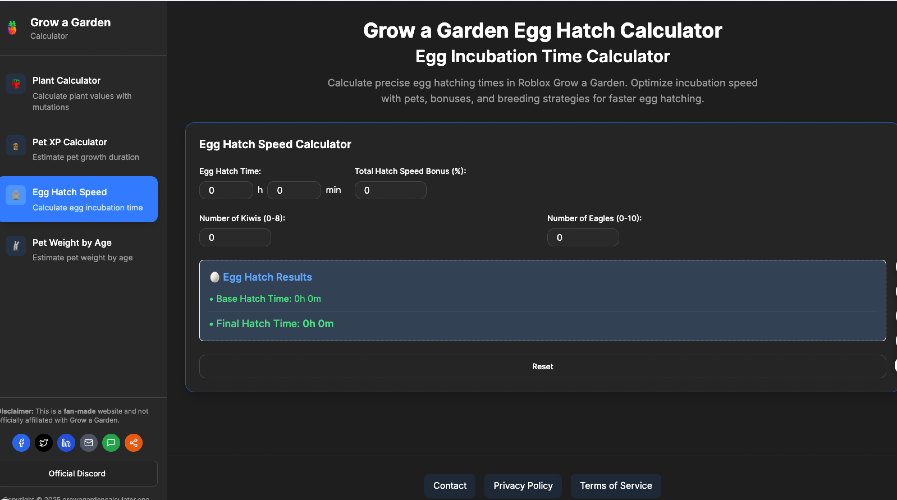Screen dimensions: 897x500
Task: Share the page on Facebook
Action: pyautogui.click(x=21, y=443)
